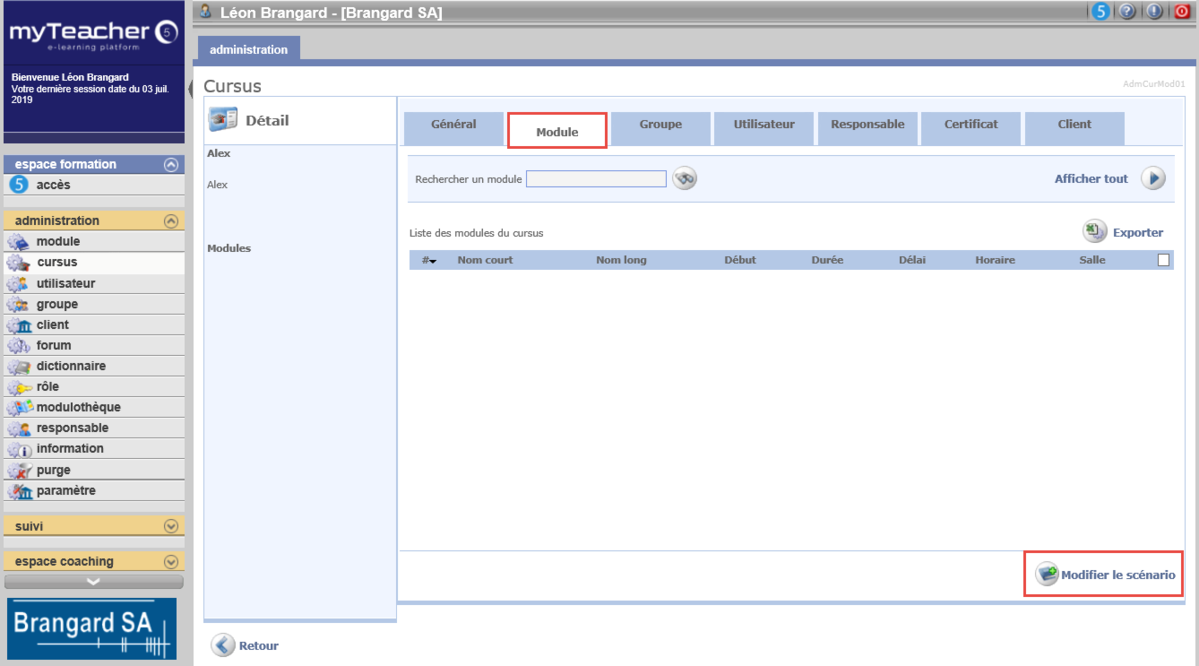Sort by the # column arrow

430,260
